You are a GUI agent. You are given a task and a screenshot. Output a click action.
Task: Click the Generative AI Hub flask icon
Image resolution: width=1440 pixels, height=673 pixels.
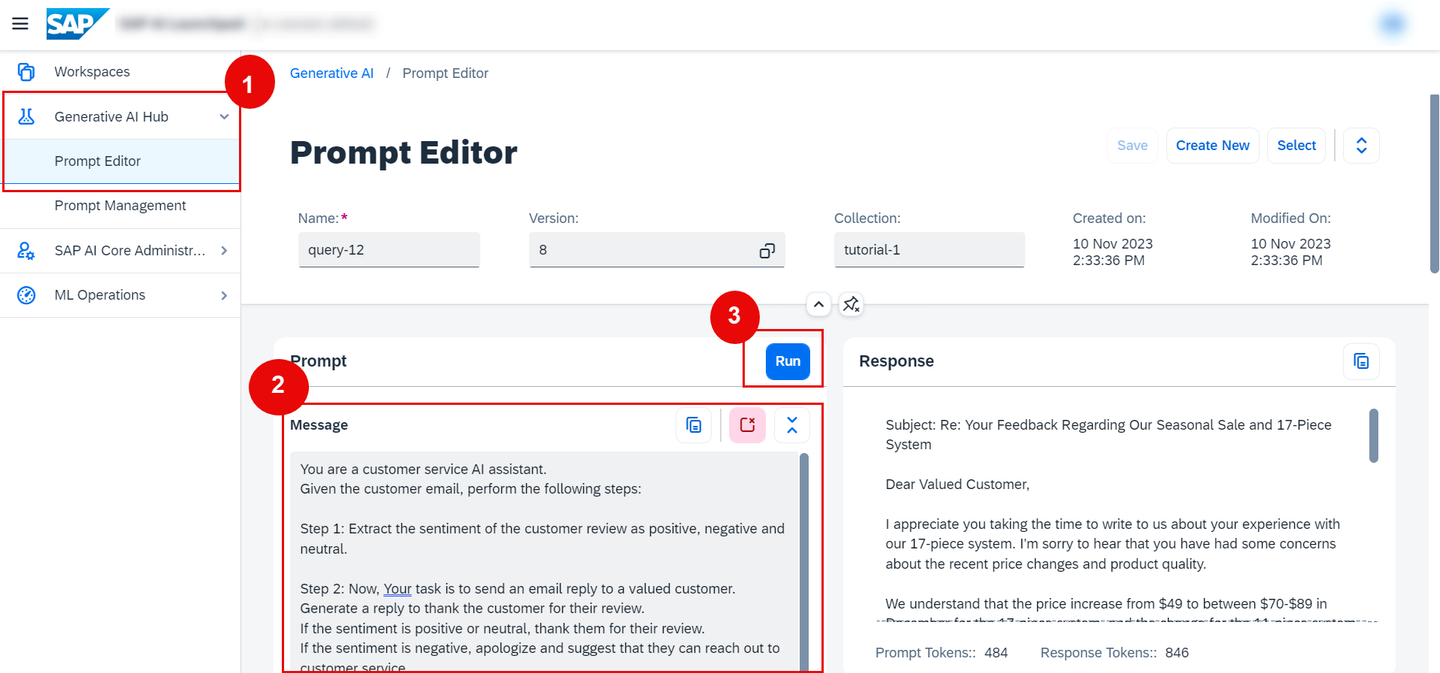point(27,117)
